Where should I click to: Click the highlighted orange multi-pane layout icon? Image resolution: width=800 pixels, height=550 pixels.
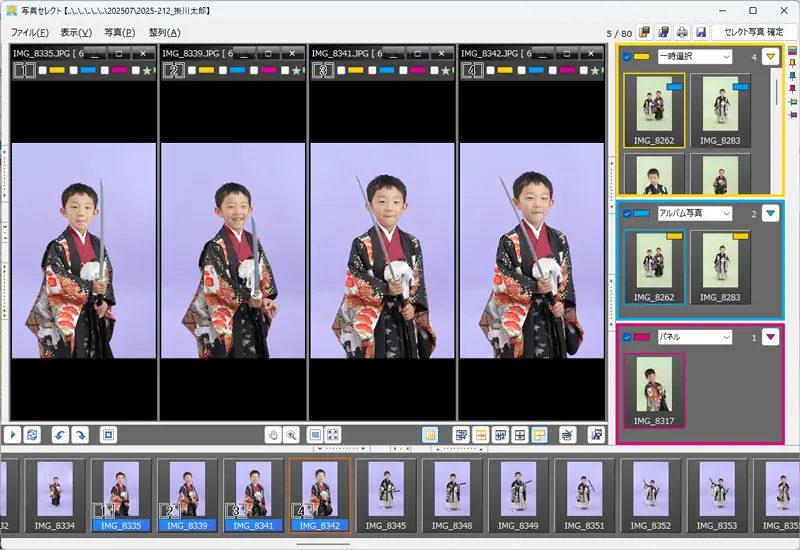click(x=539, y=435)
